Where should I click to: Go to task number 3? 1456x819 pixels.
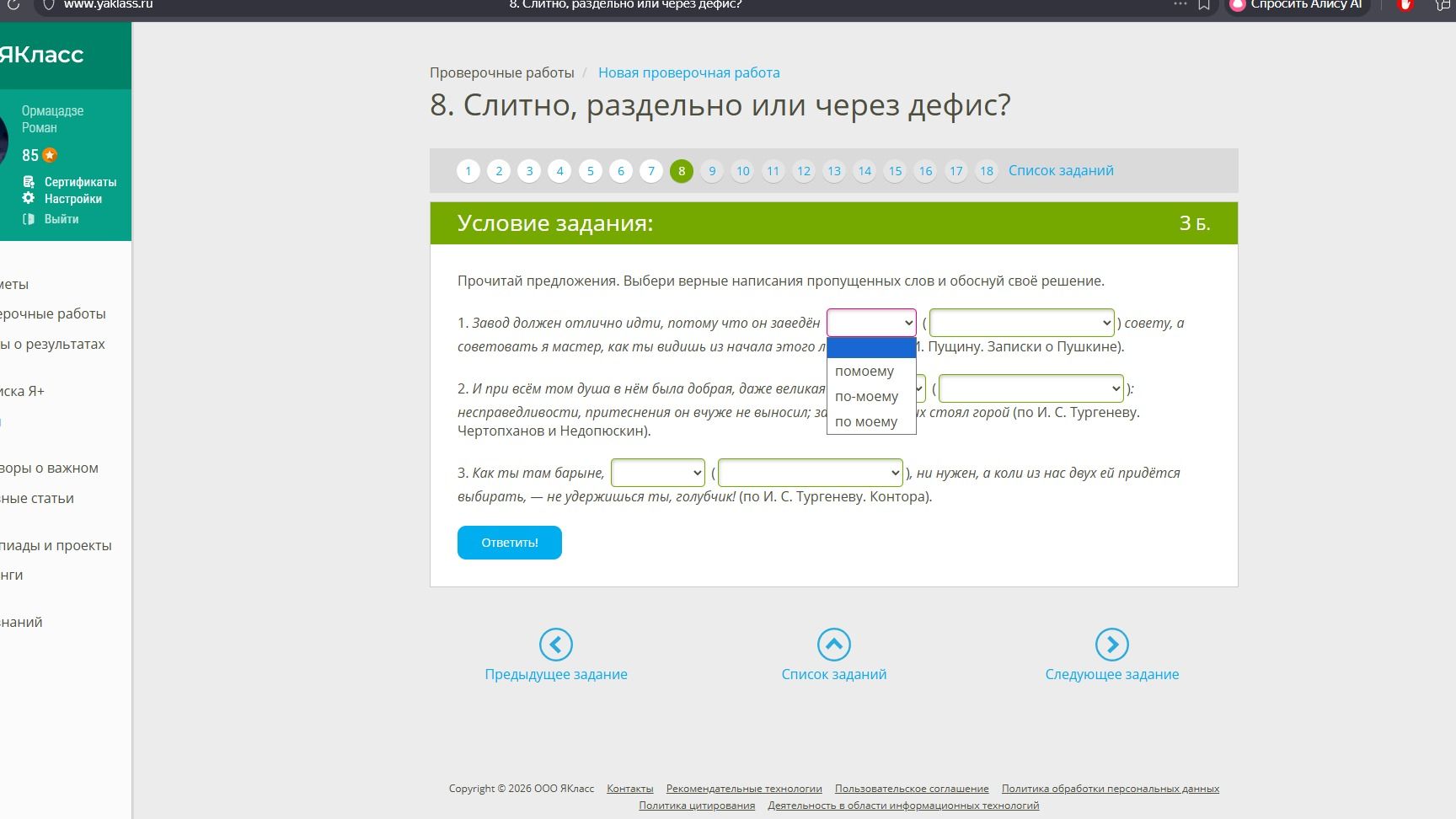[x=529, y=171]
